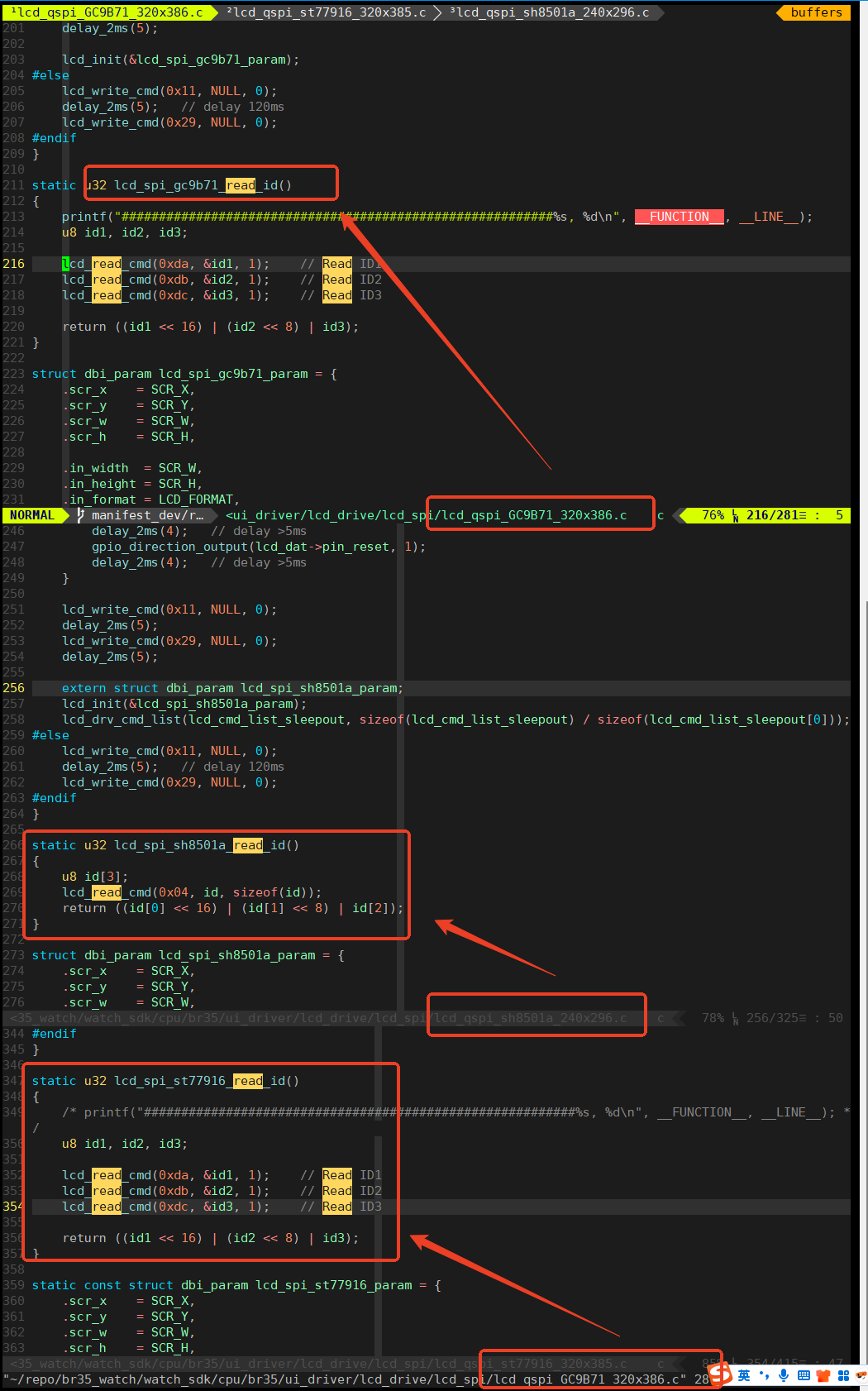
Task: Click lcd_drv_cmd_list call on line 258
Action: click(x=455, y=719)
